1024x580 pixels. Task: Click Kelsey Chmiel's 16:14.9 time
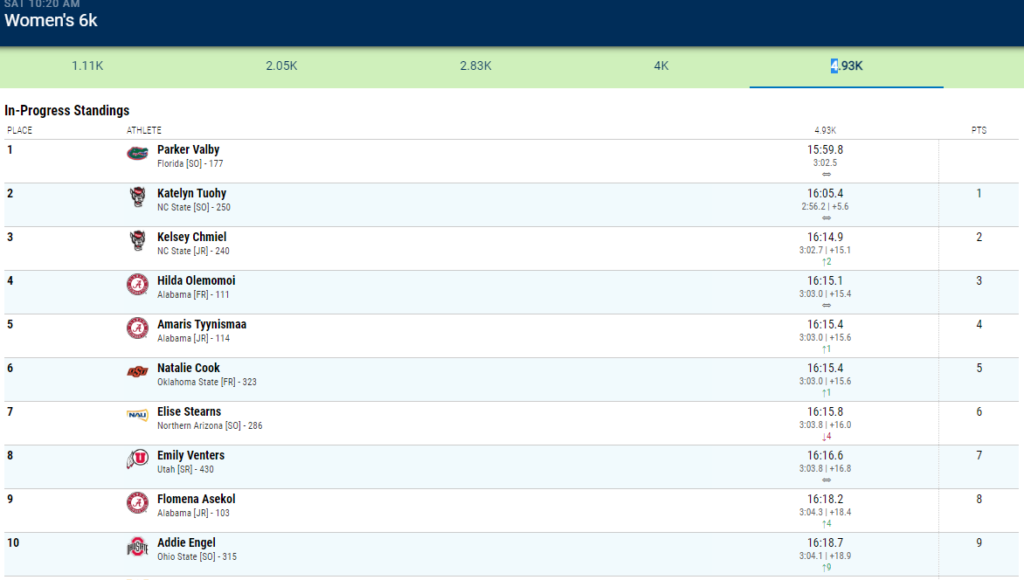[x=825, y=238]
